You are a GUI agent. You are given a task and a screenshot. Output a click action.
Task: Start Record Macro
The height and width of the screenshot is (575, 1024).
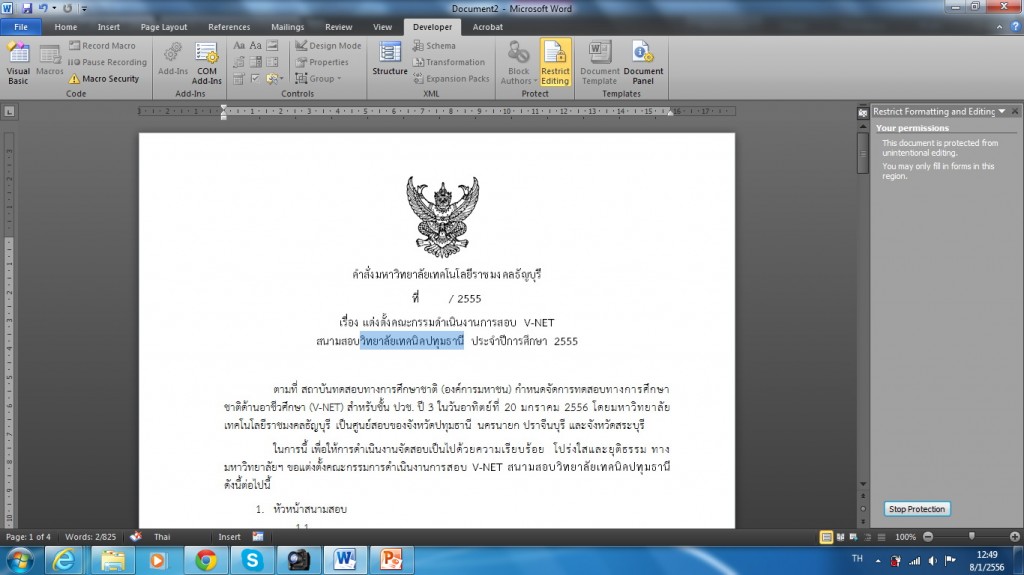[x=103, y=46]
